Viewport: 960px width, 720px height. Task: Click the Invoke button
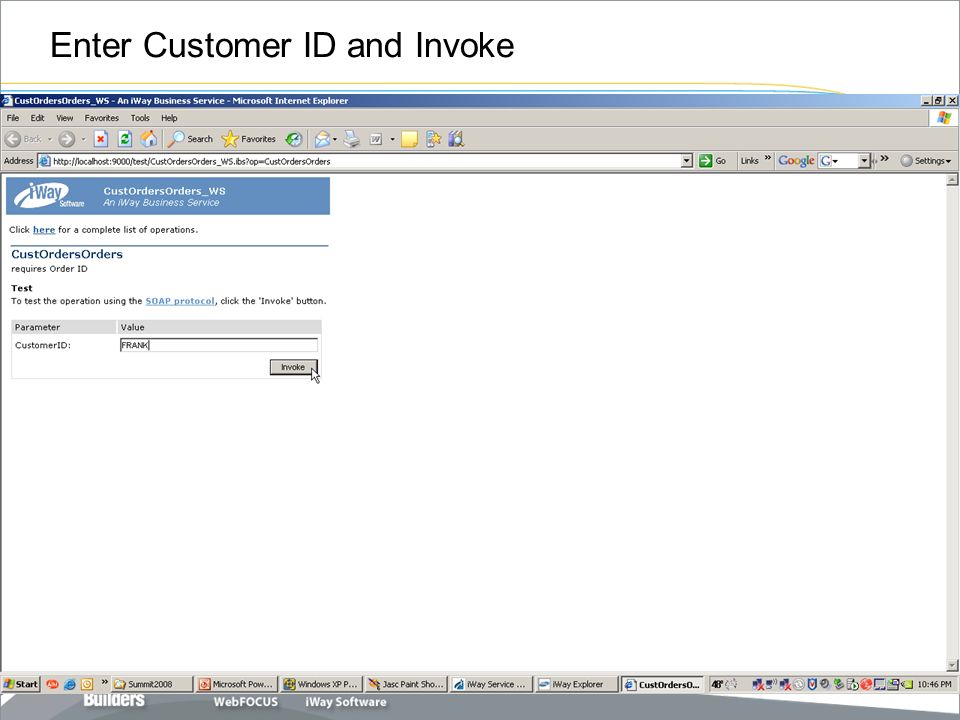(x=293, y=367)
